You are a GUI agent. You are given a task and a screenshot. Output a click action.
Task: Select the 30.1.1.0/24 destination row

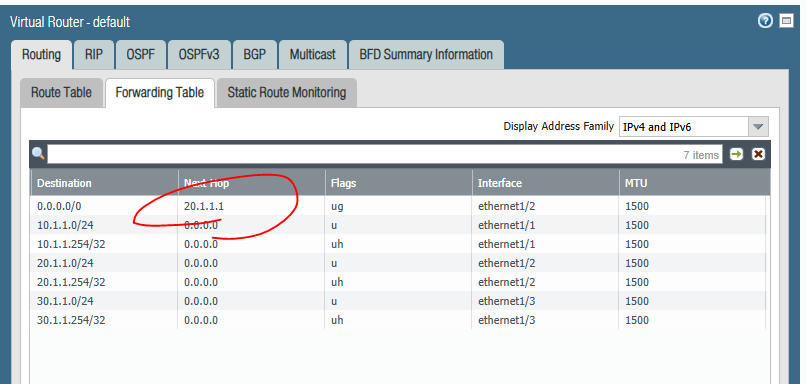[x=397, y=301]
